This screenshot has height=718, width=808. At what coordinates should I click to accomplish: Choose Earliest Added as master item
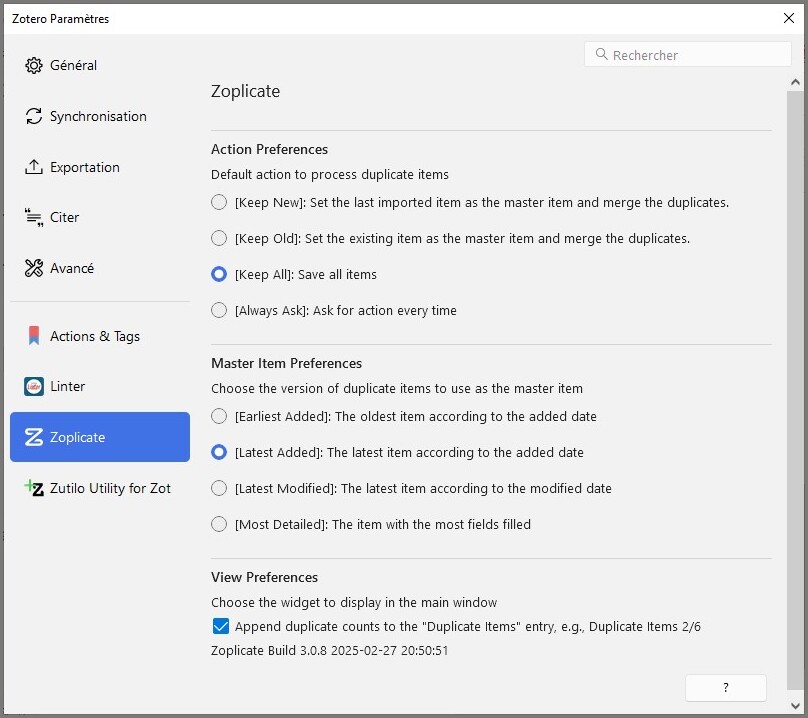219,416
